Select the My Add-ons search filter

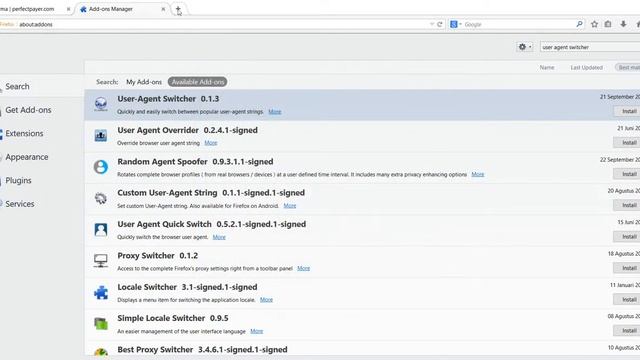[x=144, y=82]
